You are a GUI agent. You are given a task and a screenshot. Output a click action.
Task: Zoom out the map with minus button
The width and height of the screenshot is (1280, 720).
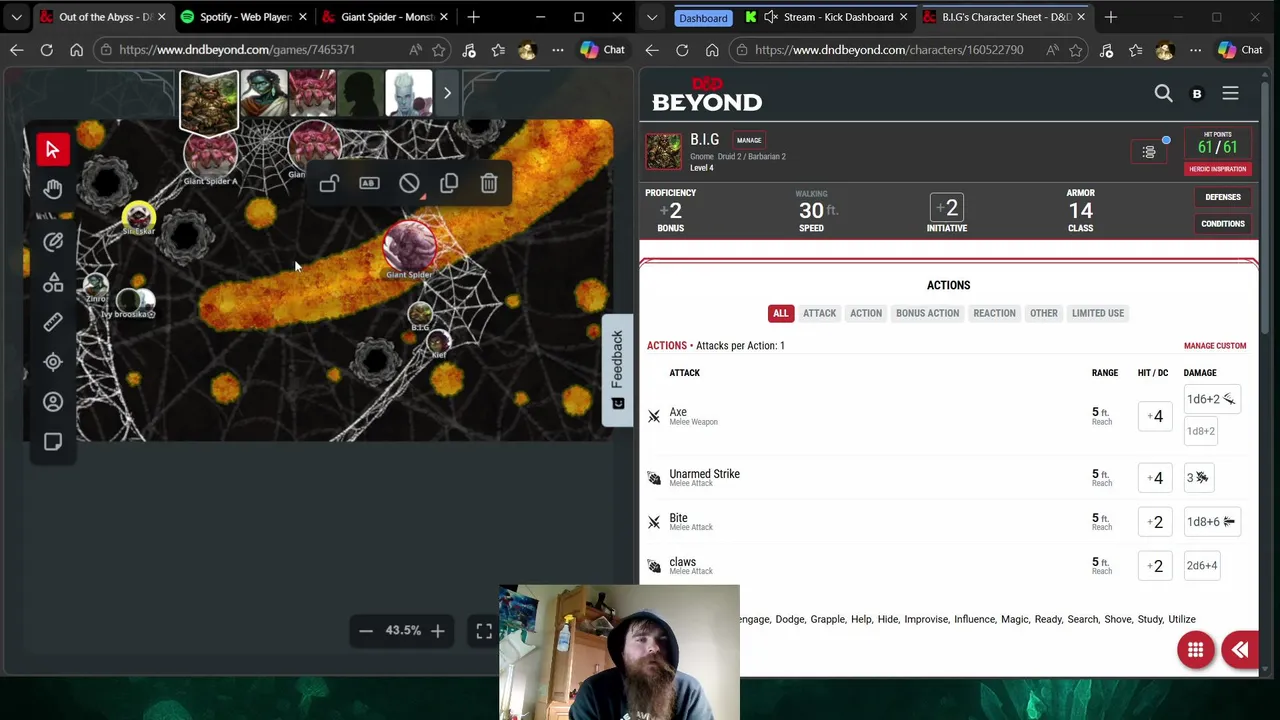(366, 630)
